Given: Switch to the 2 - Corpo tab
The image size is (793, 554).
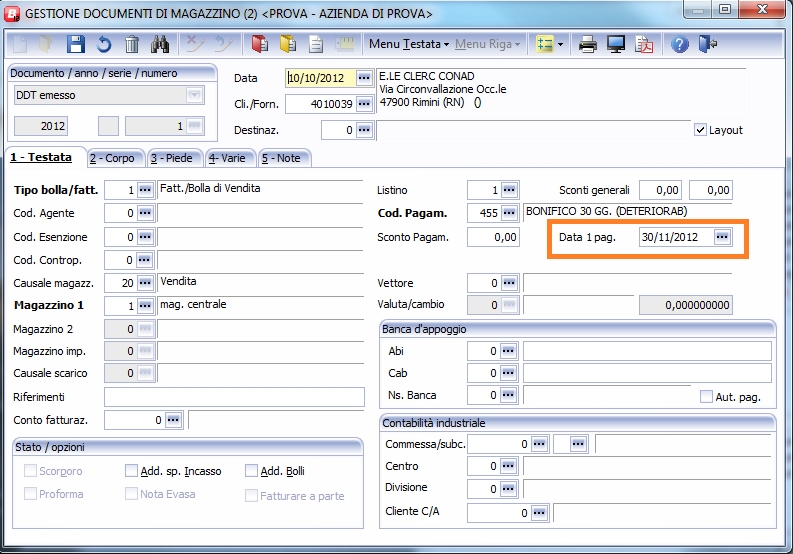Looking at the screenshot, I should 112,158.
